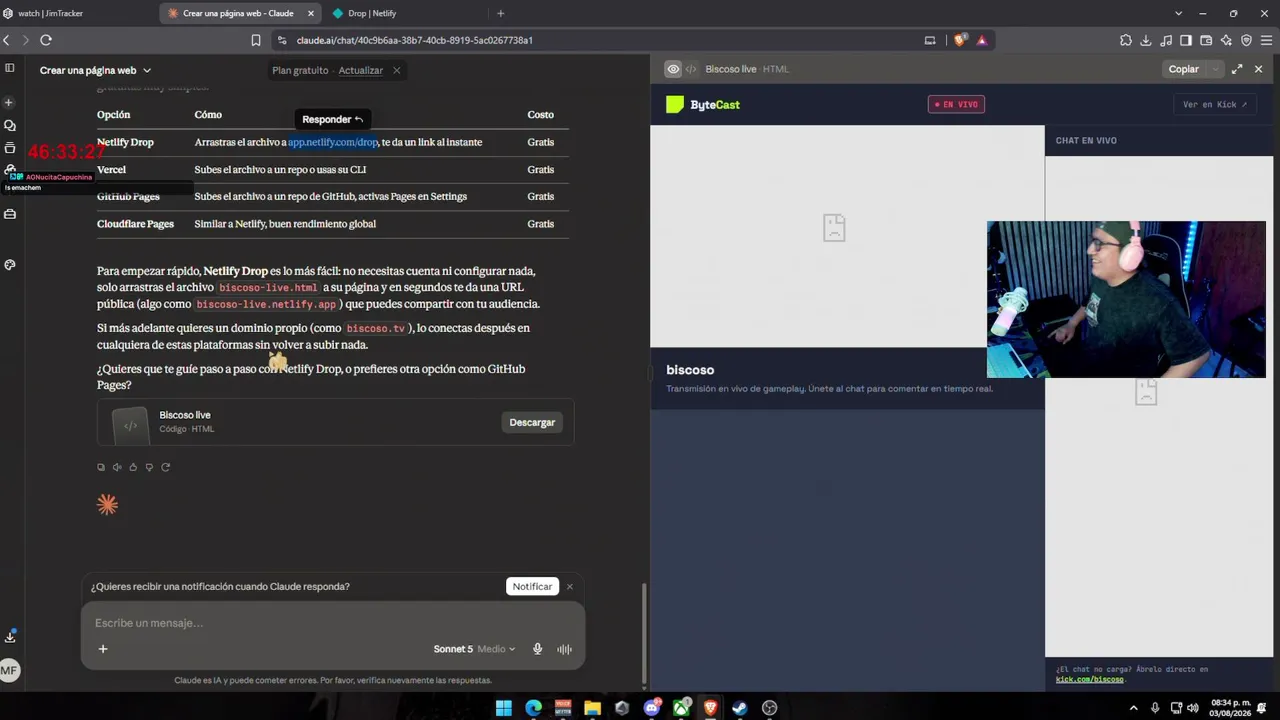Expand the Copiar button dropdown arrow
The width and height of the screenshot is (1280, 720).
click(x=1215, y=69)
